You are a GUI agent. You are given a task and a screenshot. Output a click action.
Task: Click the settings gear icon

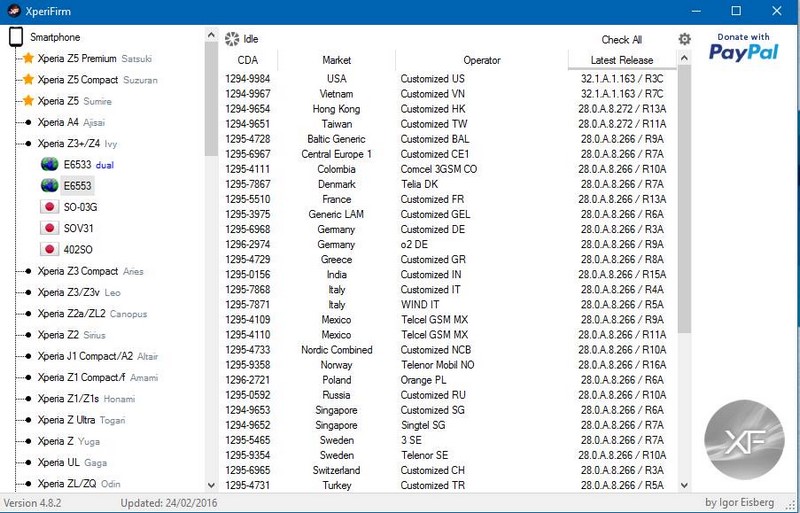coord(684,39)
